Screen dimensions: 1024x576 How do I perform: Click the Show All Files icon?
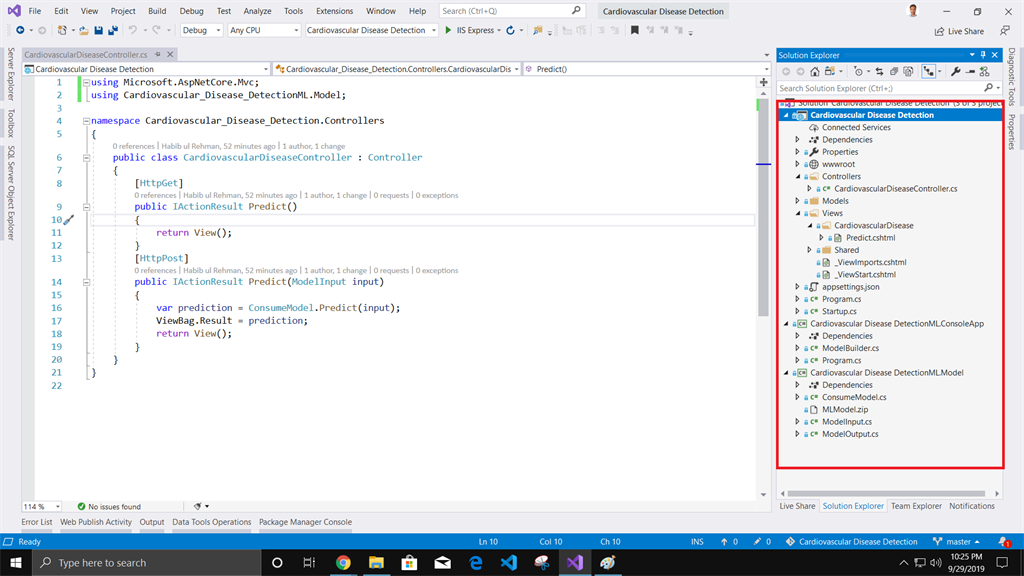coord(908,72)
